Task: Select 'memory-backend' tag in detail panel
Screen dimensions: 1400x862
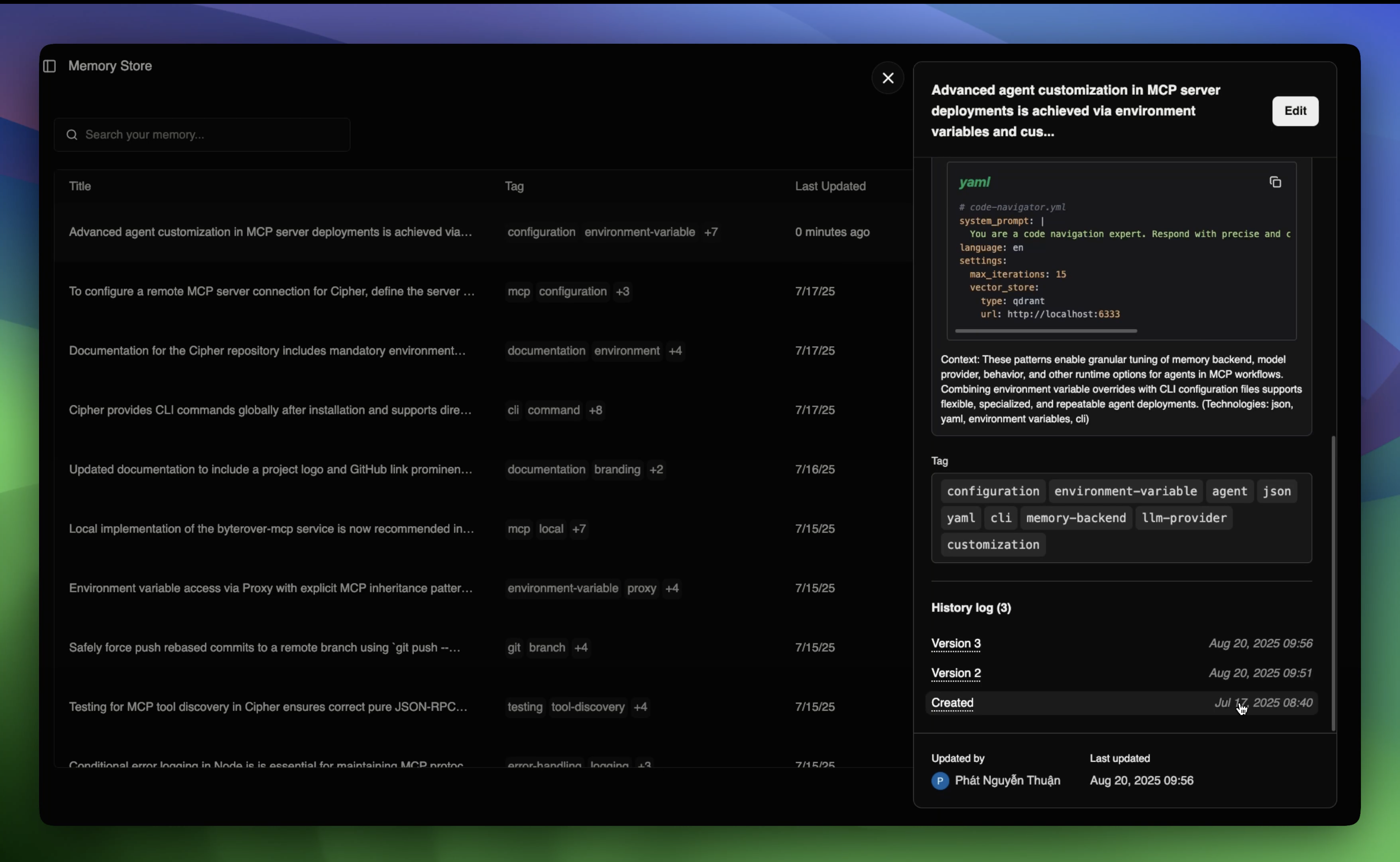Action: [1076, 518]
